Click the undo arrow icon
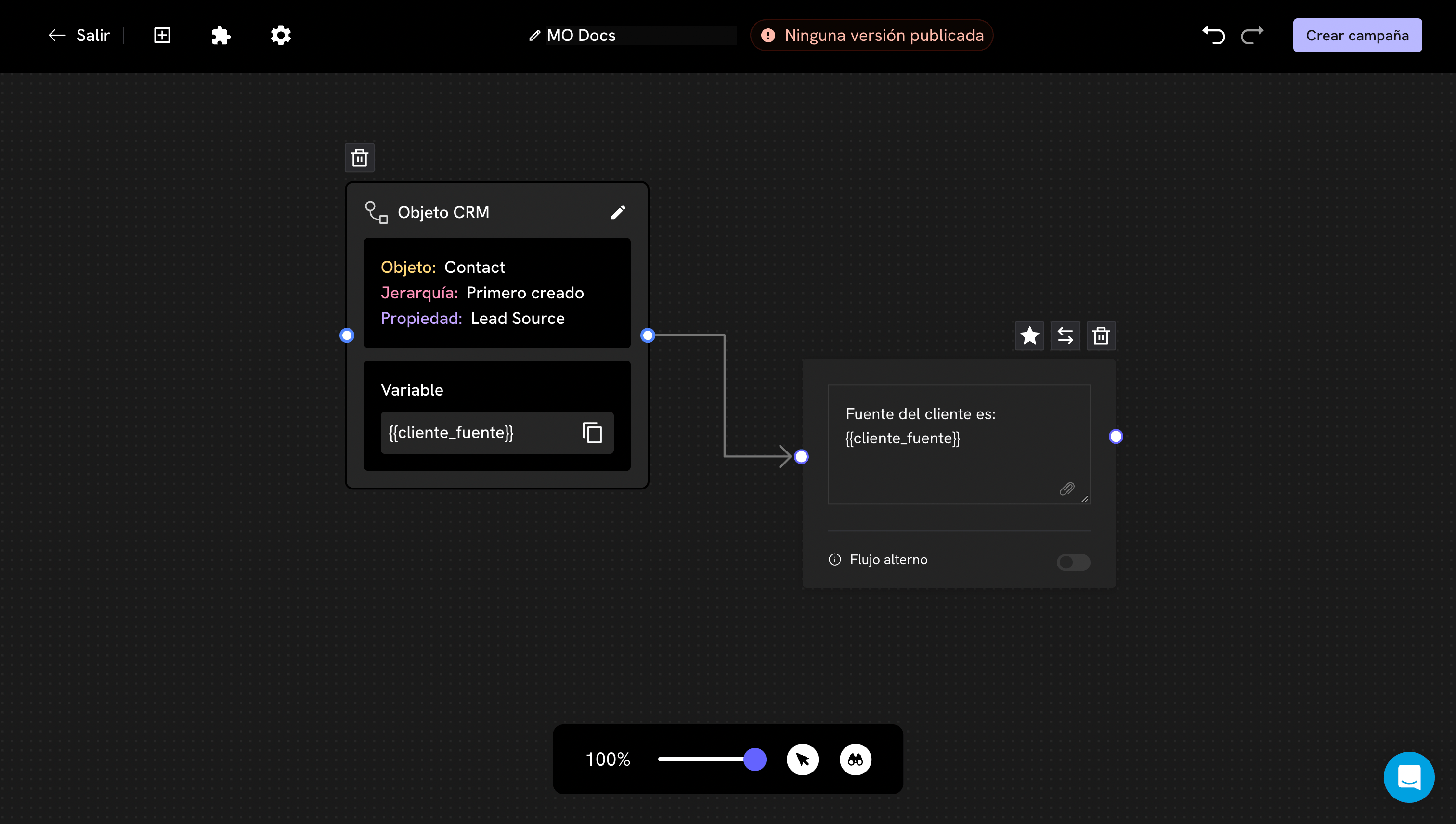 (1213, 35)
